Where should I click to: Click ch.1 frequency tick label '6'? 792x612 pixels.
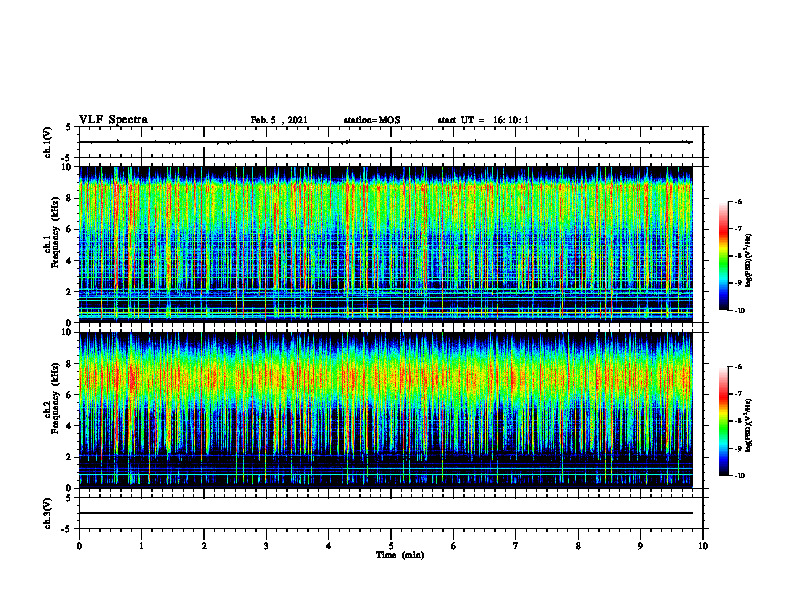pos(69,230)
